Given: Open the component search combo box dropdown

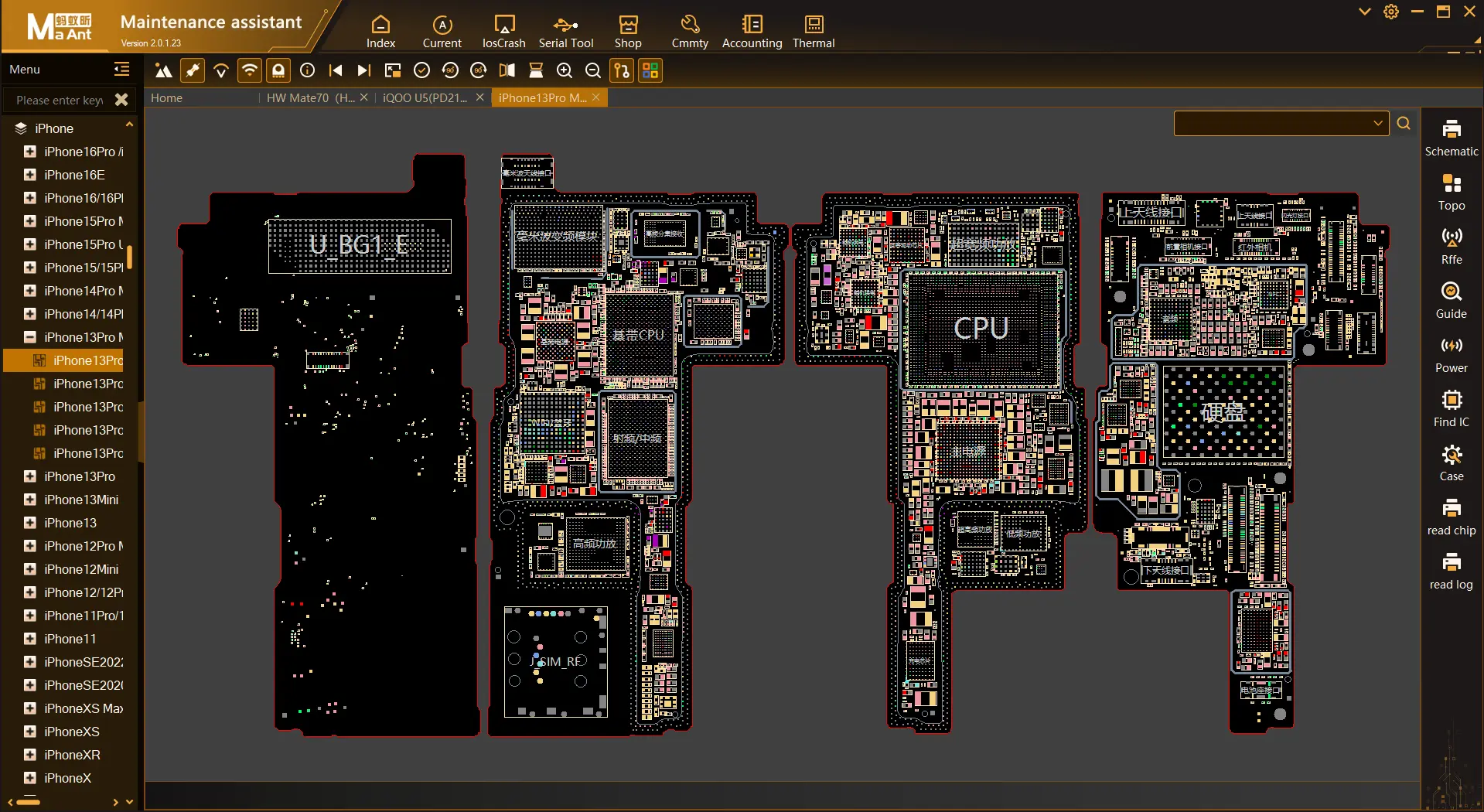Looking at the screenshot, I should point(1378,123).
